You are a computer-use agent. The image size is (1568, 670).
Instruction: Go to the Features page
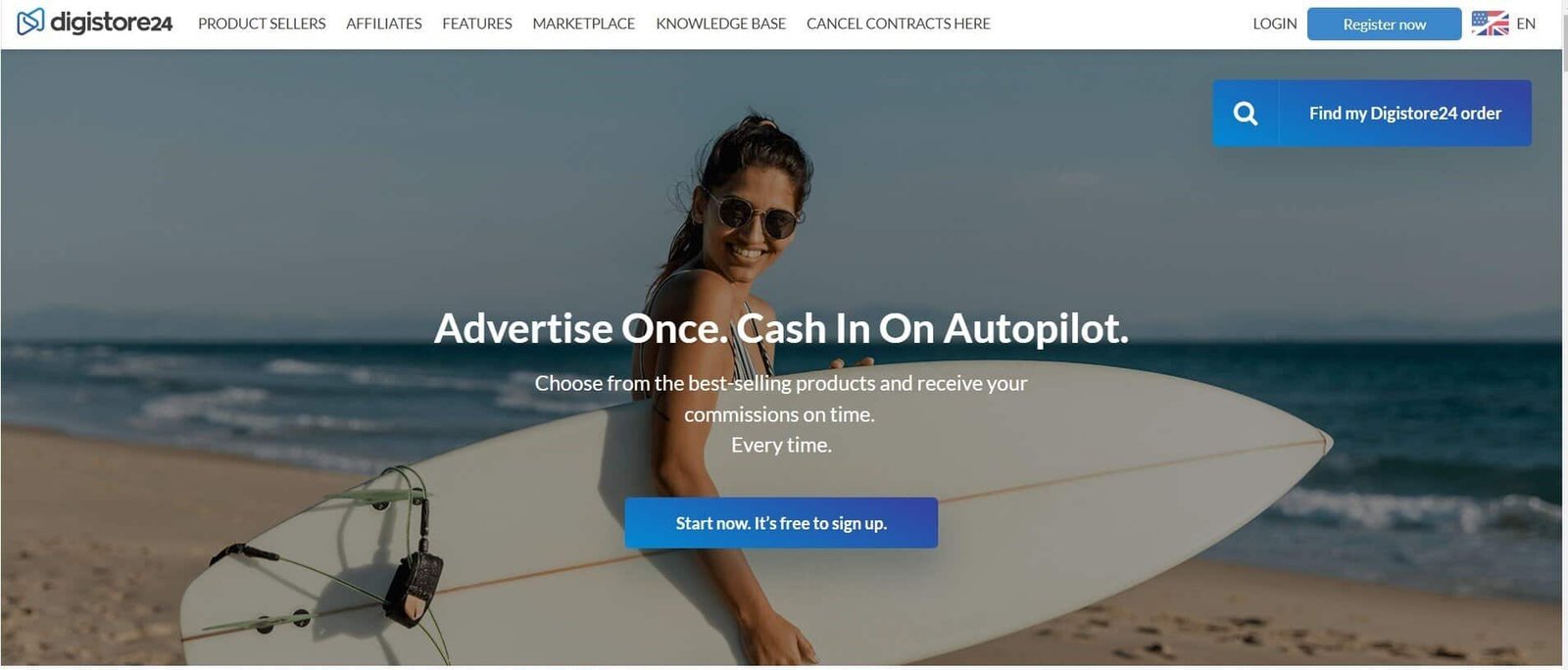tap(477, 24)
